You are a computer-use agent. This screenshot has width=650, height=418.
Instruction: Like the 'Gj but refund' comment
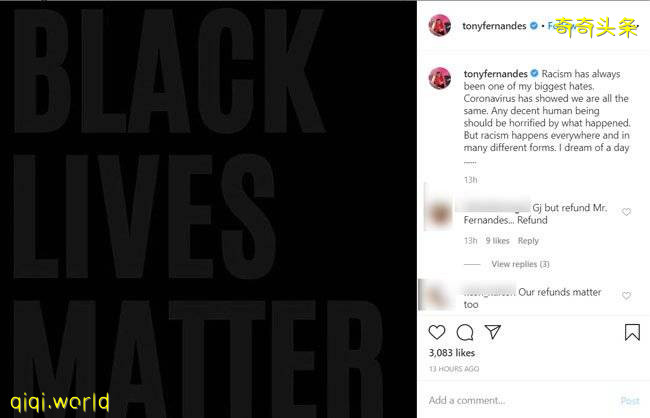(x=626, y=212)
